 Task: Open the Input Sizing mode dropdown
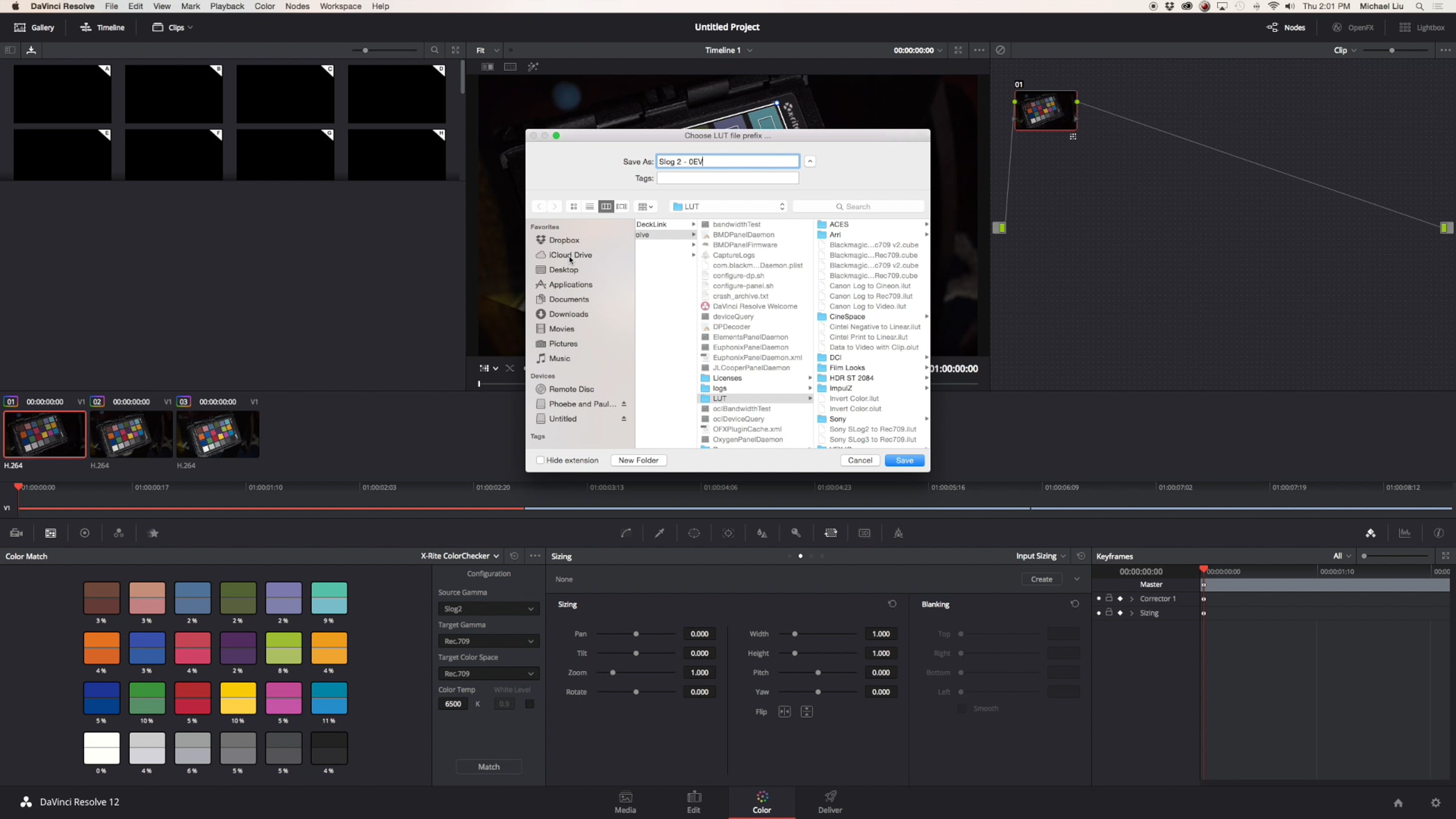click(x=1041, y=556)
